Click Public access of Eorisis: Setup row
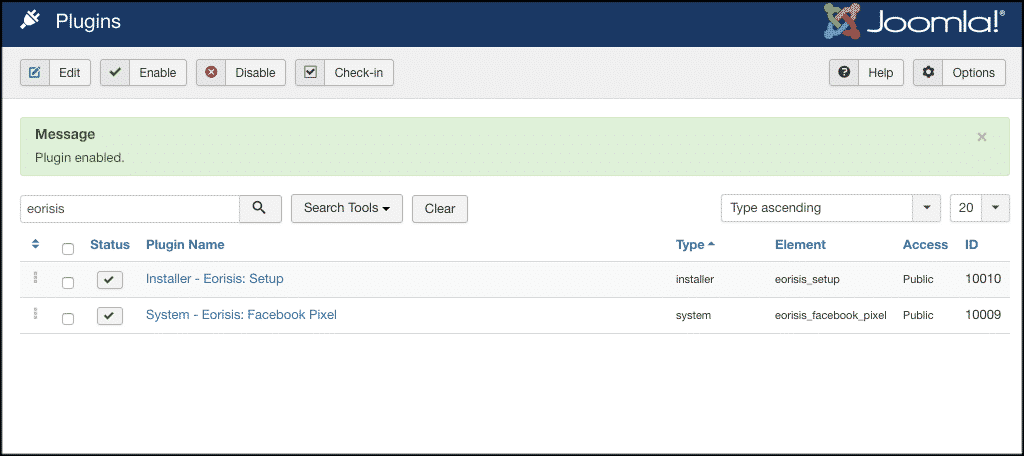Screen dimensions: 1024x456 (918, 279)
